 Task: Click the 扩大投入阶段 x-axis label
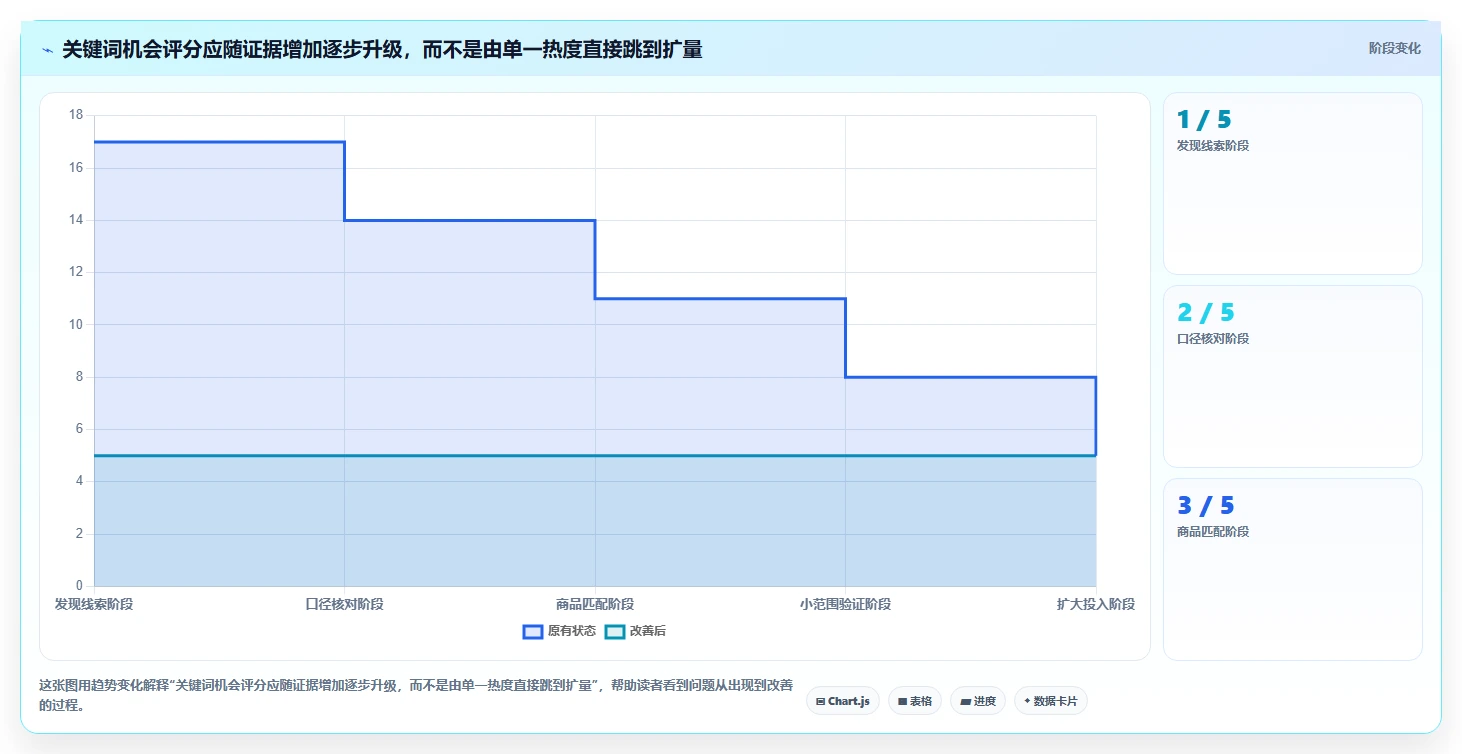(1096, 604)
